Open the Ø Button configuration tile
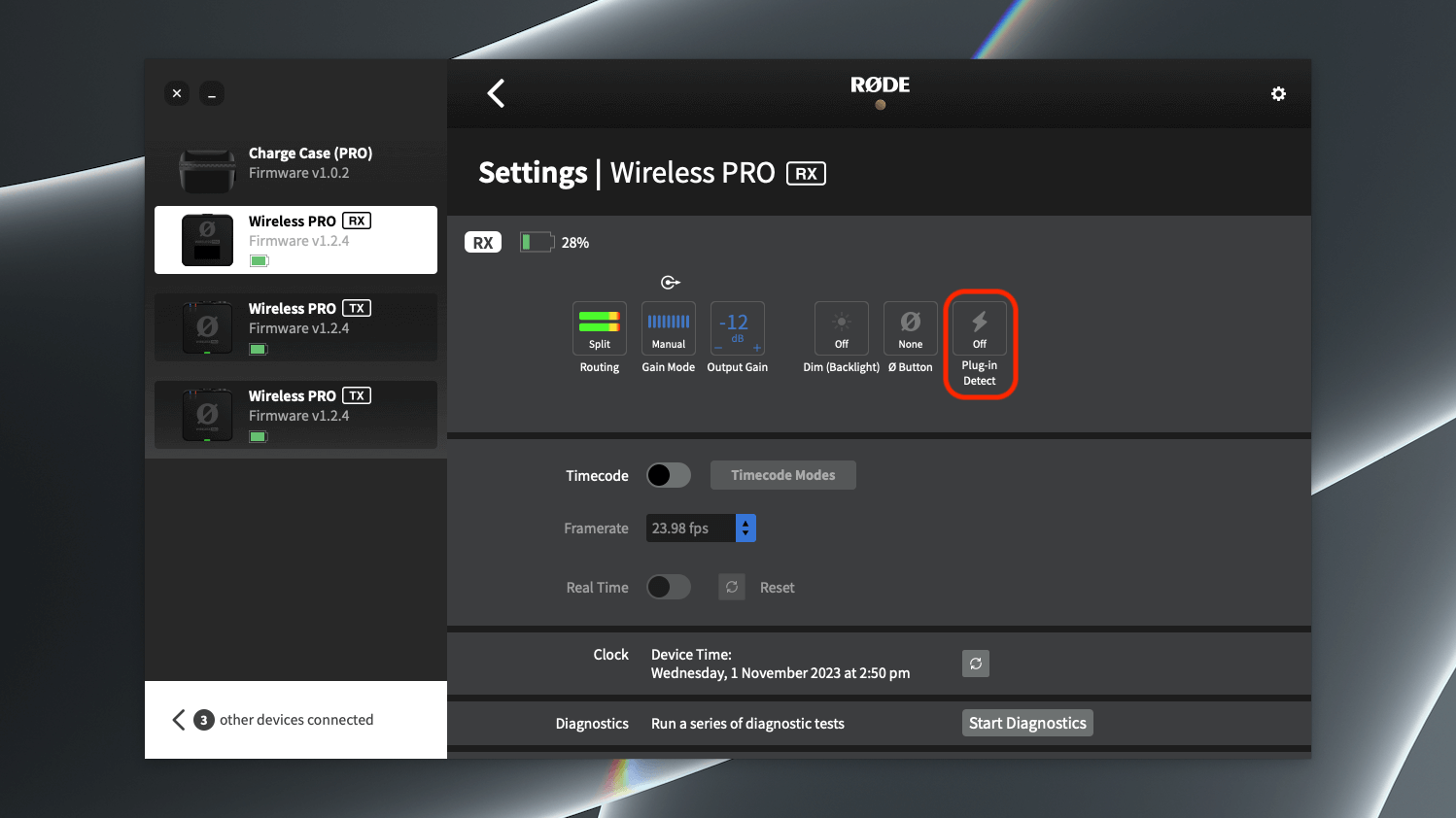This screenshot has height=818, width=1456. 910,328
